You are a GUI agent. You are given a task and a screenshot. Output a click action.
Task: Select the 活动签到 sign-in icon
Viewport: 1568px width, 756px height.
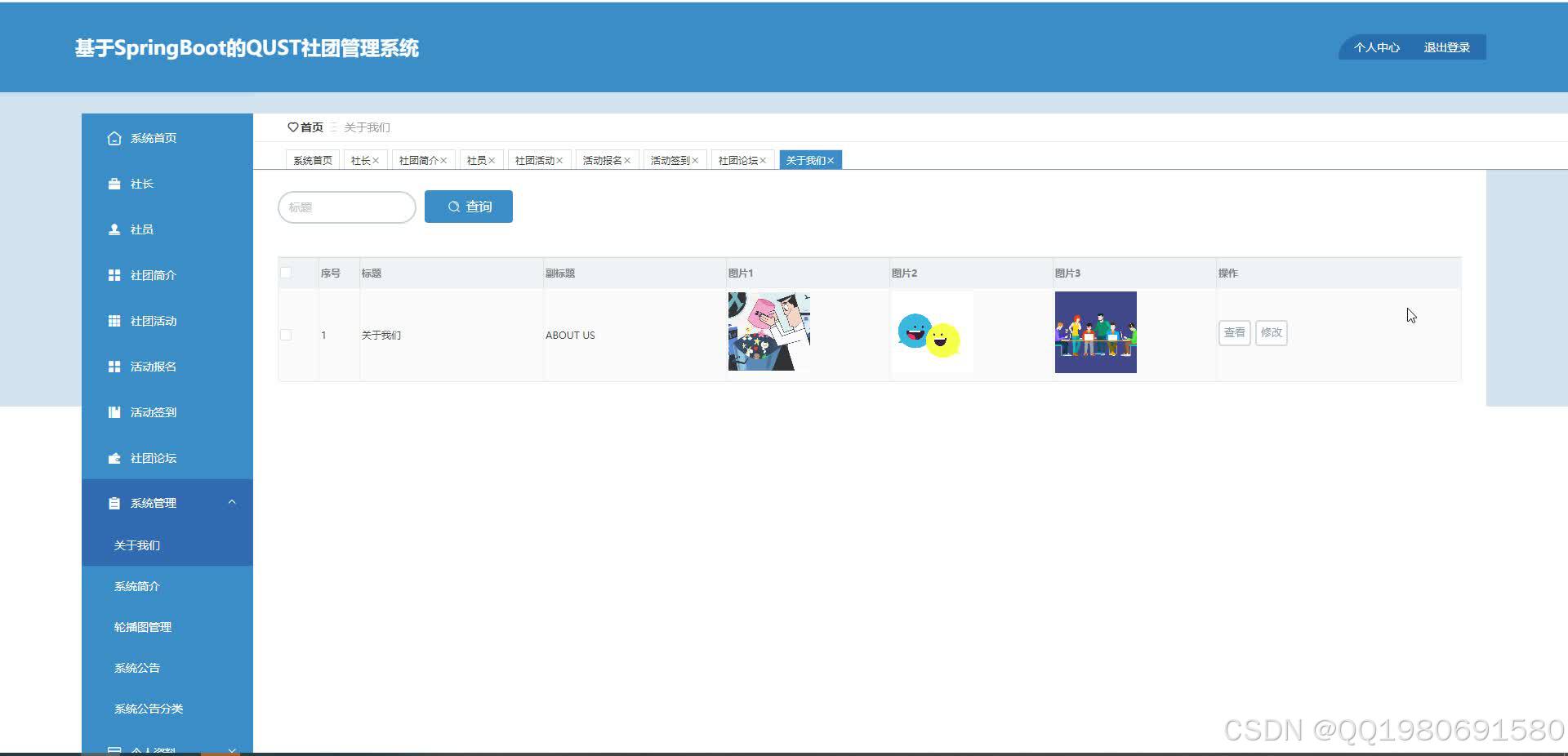(x=114, y=412)
